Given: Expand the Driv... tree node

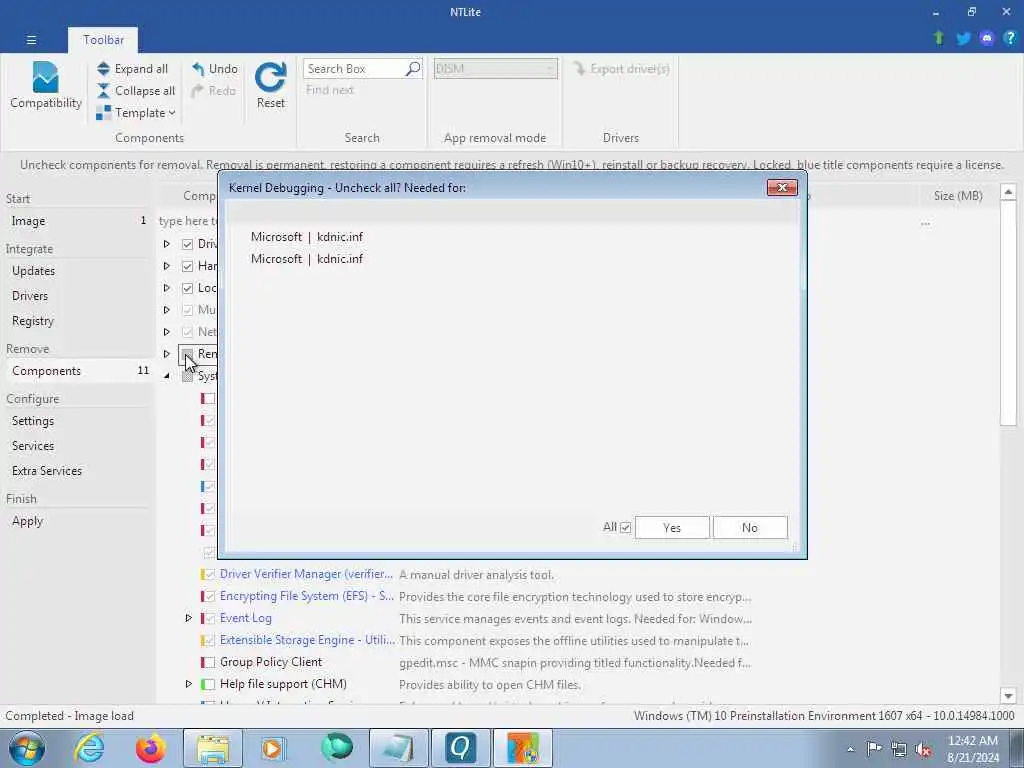Looking at the screenshot, I should pyautogui.click(x=167, y=244).
